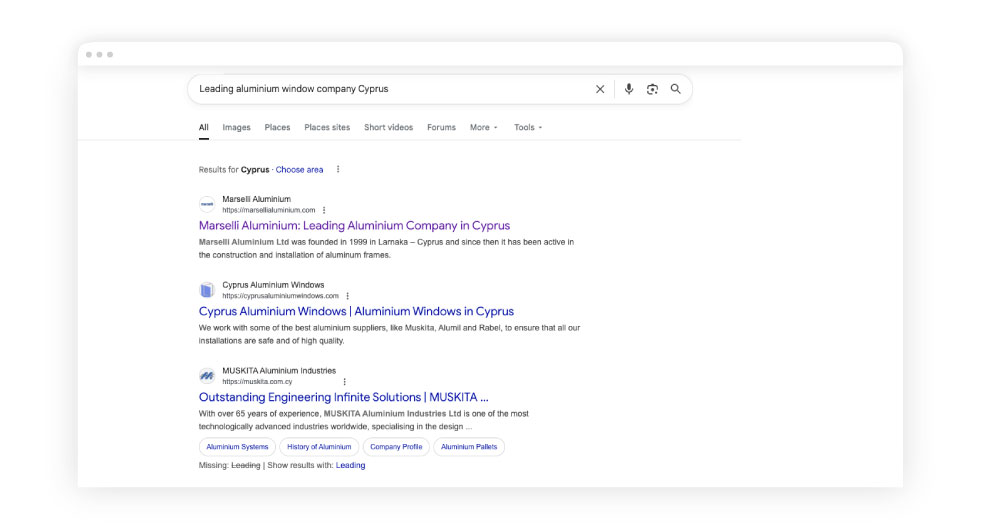Expand the More dropdown in search tabs
Image resolution: width=981 pixels, height=529 pixels.
point(483,128)
